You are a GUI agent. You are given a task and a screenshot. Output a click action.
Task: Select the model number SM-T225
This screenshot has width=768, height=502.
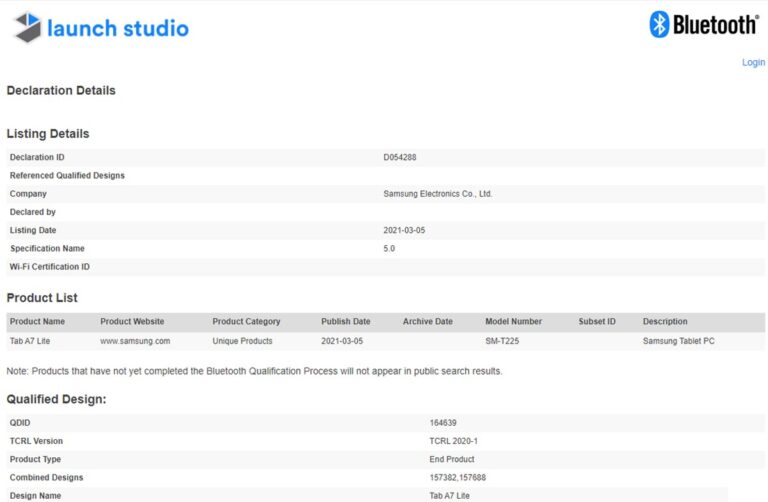click(502, 341)
